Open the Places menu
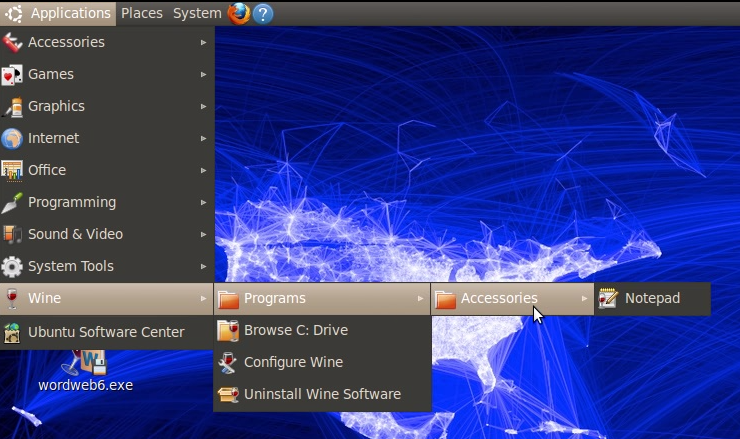Screen dimensions: 740x439 [142, 13]
